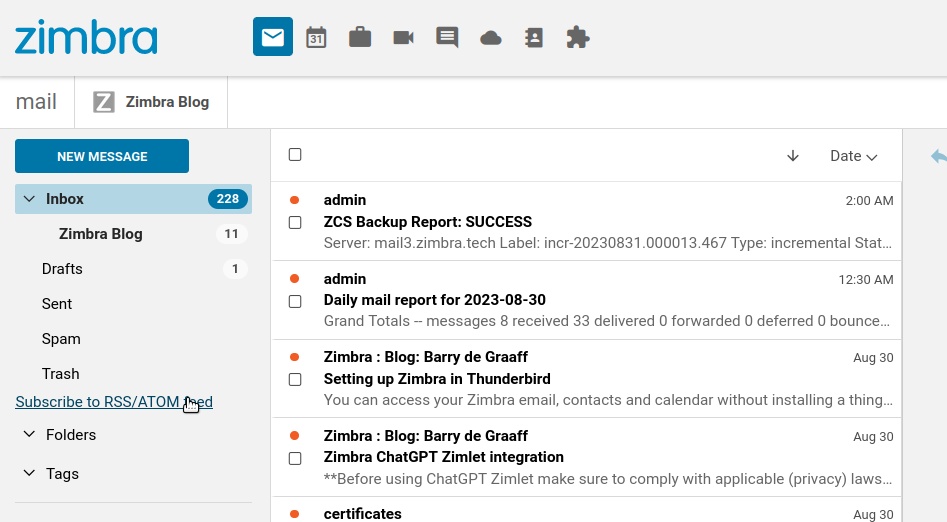This screenshot has width=947, height=522.
Task: Select the ZCS Backup Report message checkbox
Action: pos(295,223)
